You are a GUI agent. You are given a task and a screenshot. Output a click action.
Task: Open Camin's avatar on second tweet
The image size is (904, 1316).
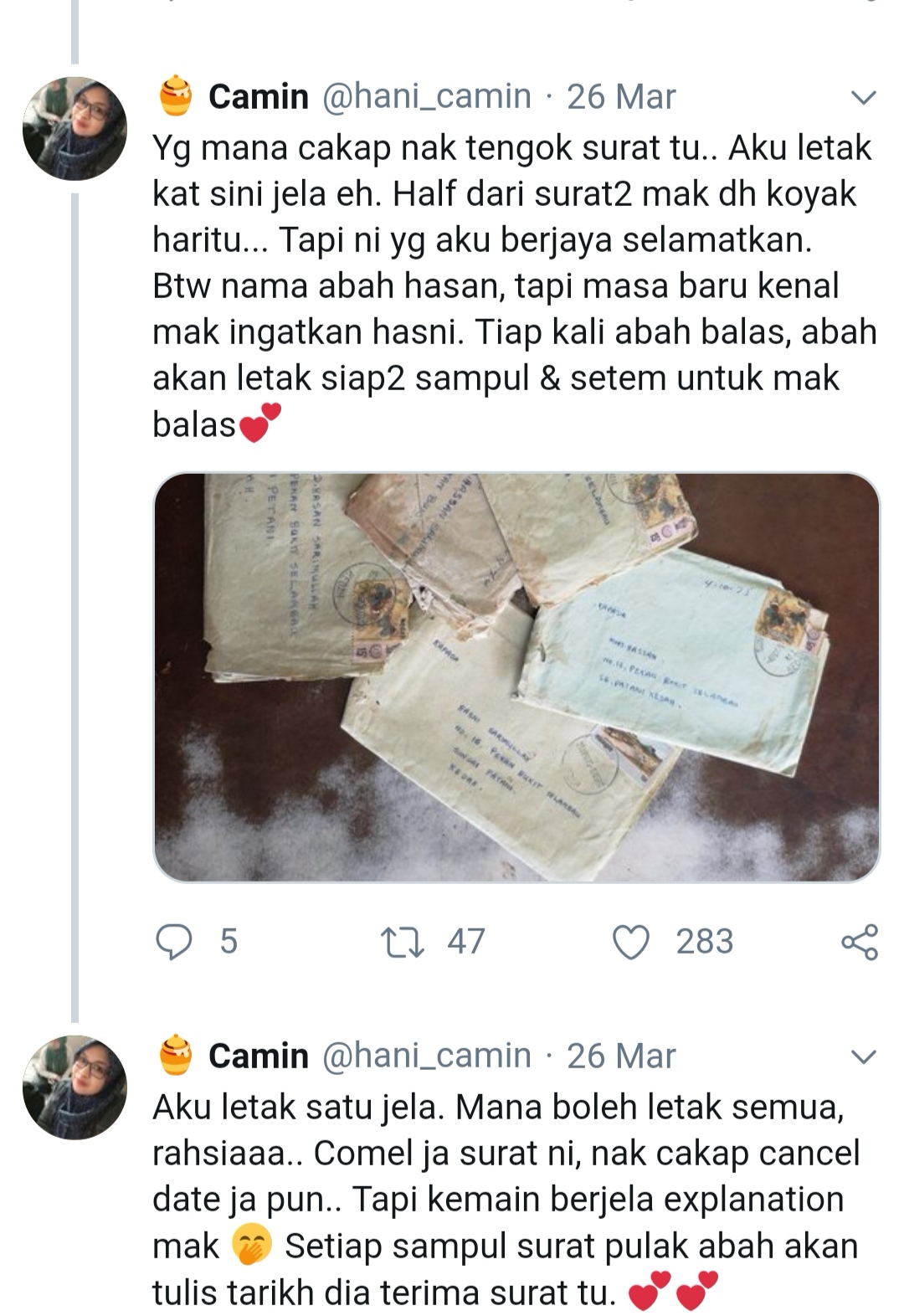pyautogui.click(x=74, y=1087)
